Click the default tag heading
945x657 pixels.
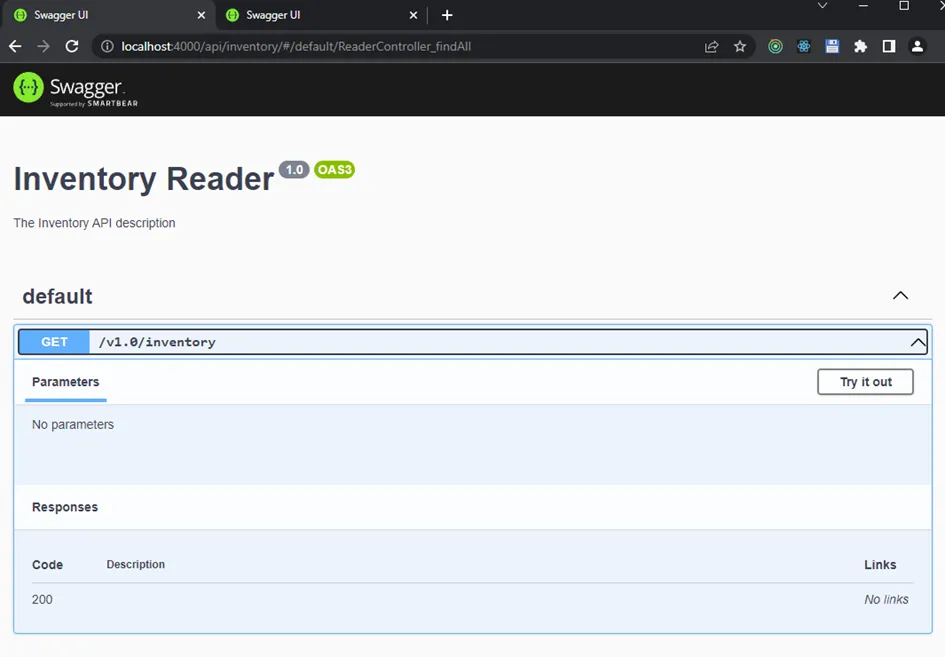[57, 297]
